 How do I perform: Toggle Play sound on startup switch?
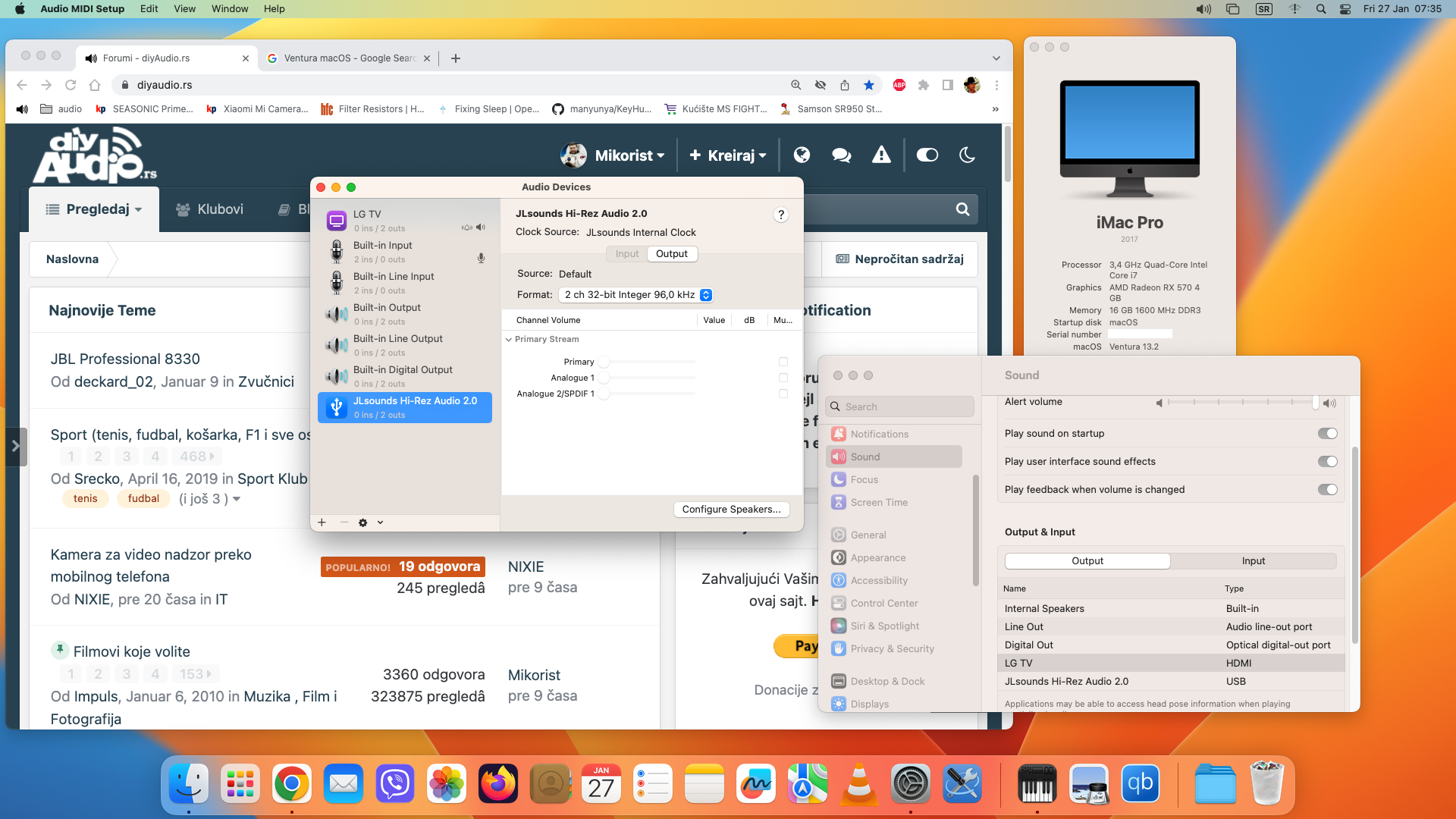tap(1327, 434)
